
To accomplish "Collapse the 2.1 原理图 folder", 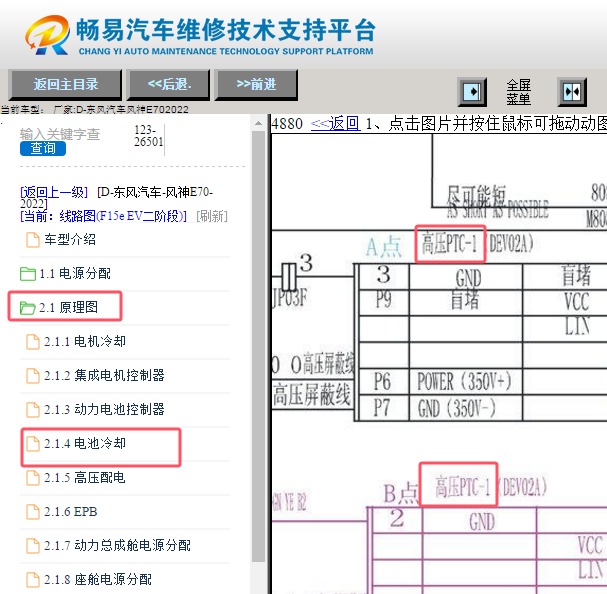I will click(69, 307).
